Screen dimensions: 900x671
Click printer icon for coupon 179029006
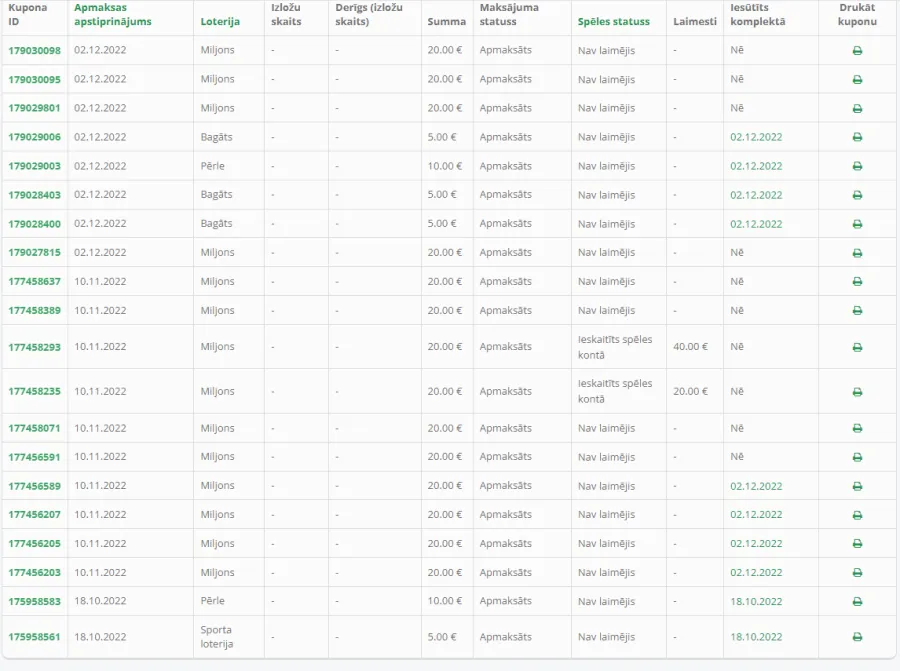(857, 137)
